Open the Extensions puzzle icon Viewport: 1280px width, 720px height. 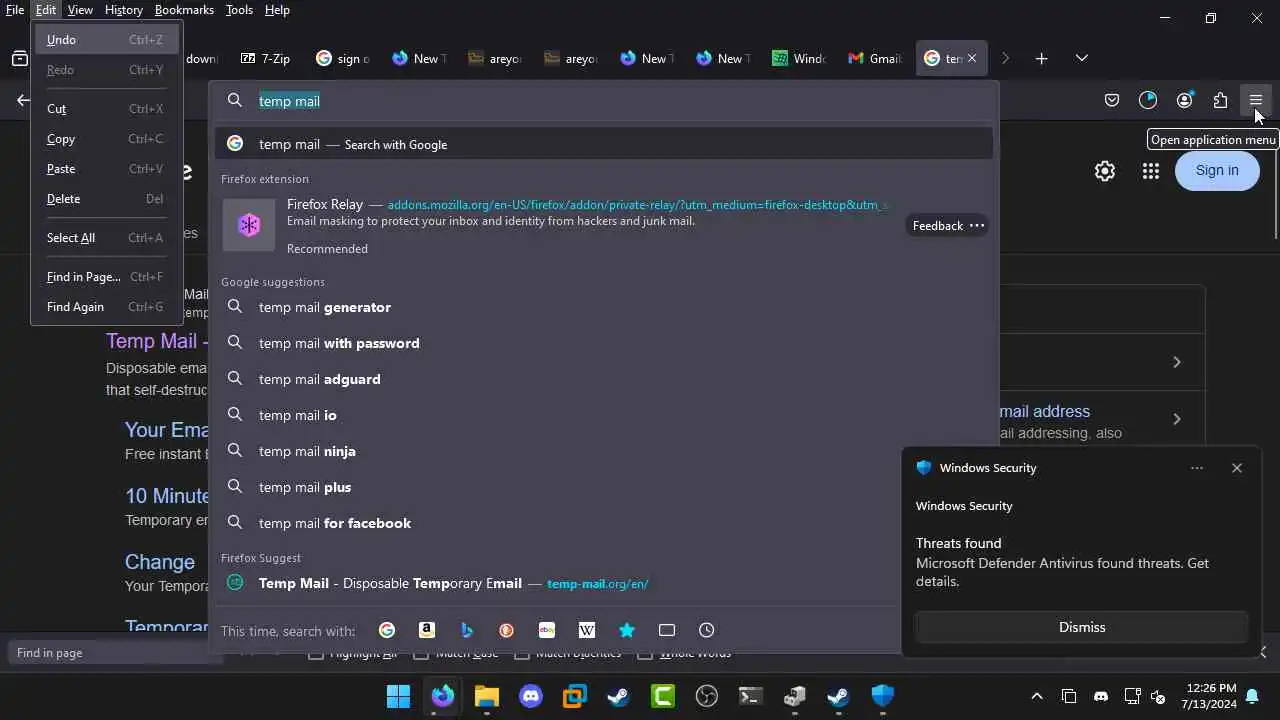(x=1220, y=100)
